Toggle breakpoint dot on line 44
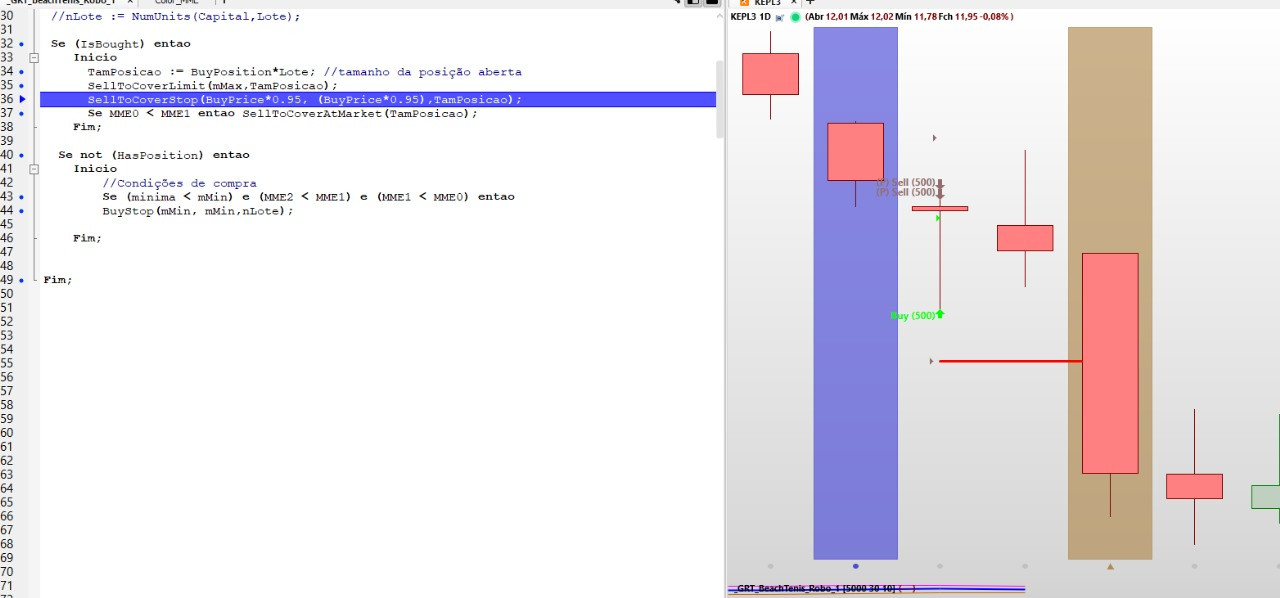The image size is (1280, 598). click(21, 211)
